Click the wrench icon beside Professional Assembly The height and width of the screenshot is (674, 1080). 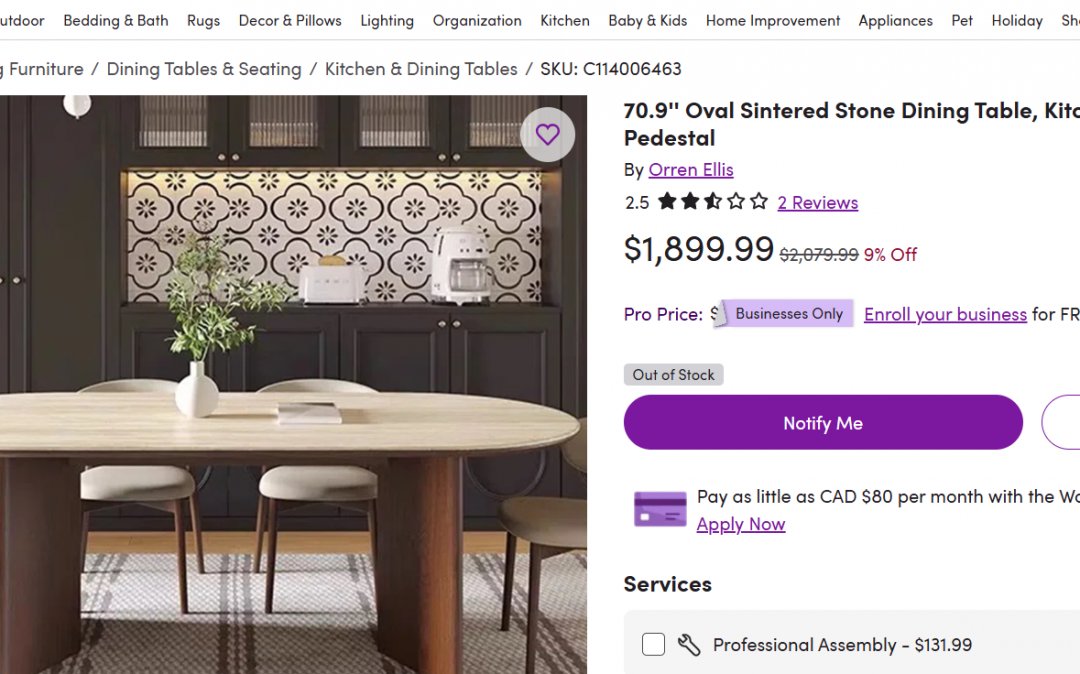click(688, 645)
